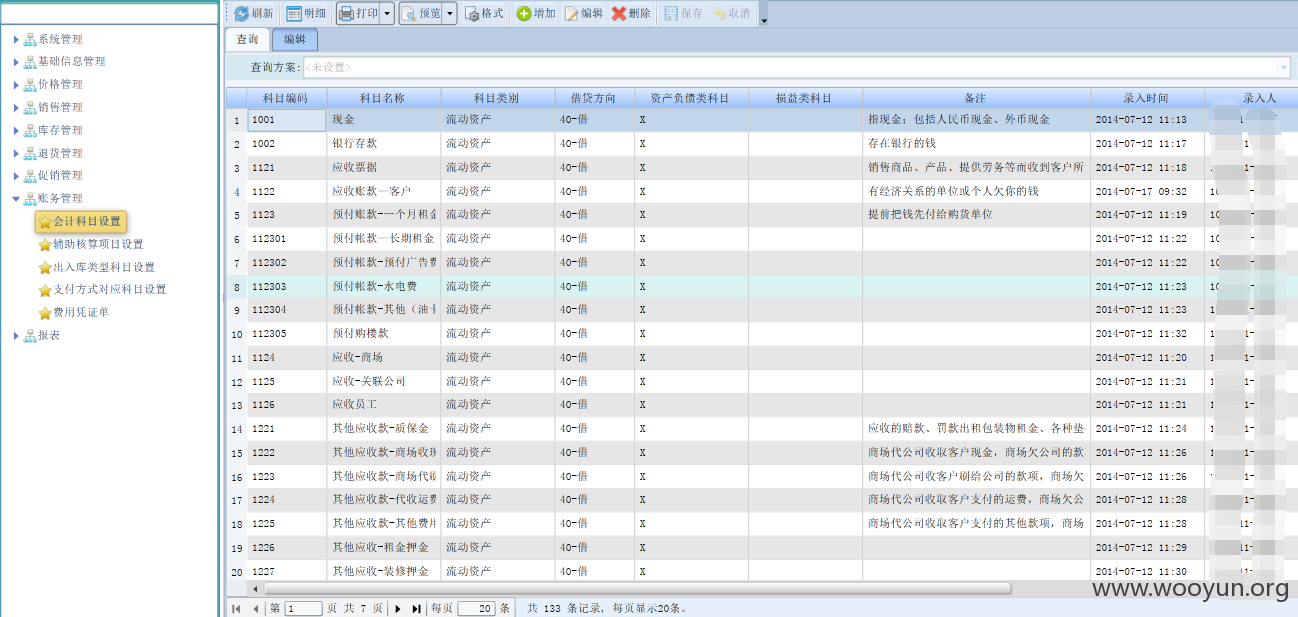Collapse the 账务管理 tree node arrow
Screen dimensions: 1298x617
click(16, 199)
